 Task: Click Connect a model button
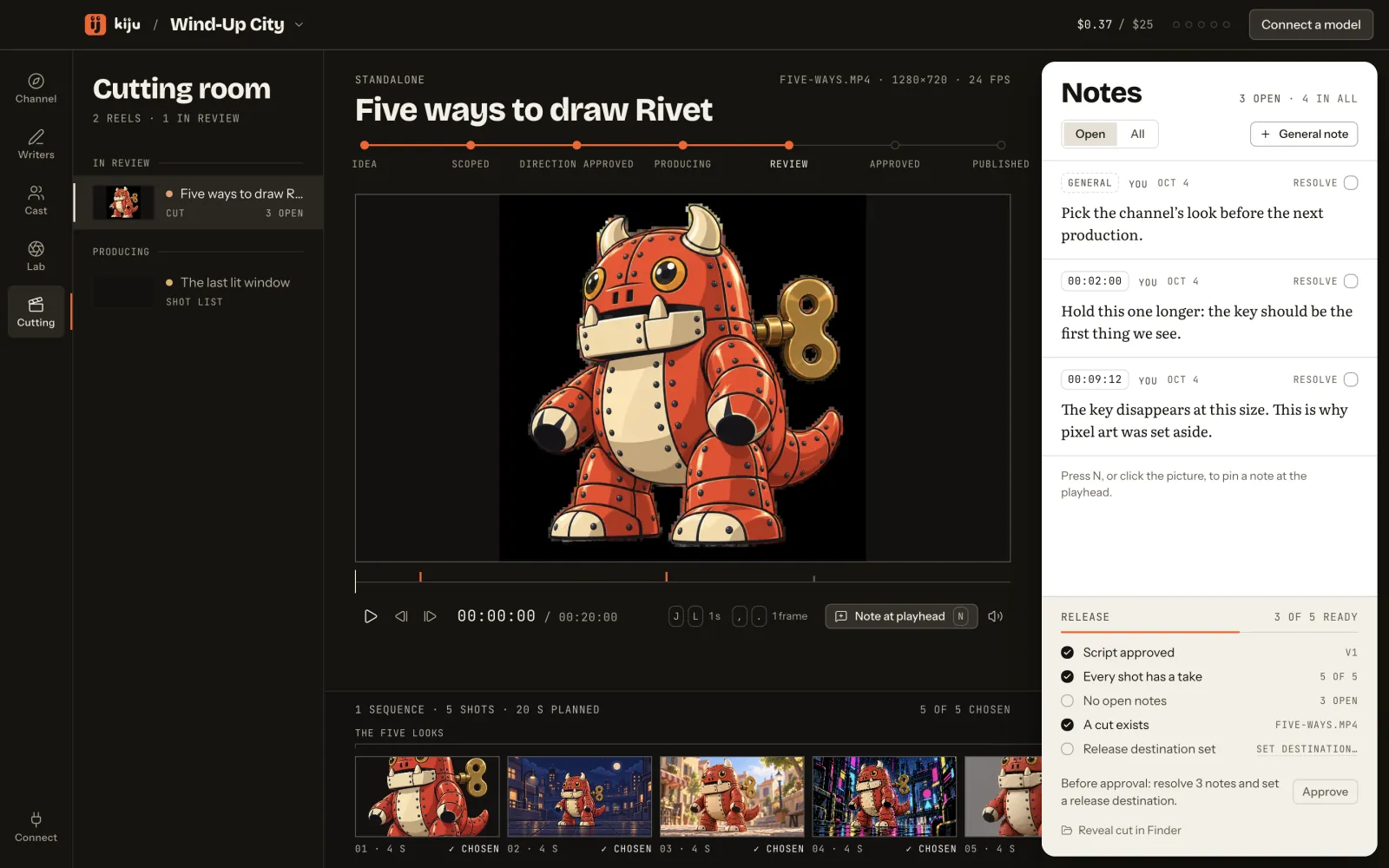click(x=1311, y=24)
